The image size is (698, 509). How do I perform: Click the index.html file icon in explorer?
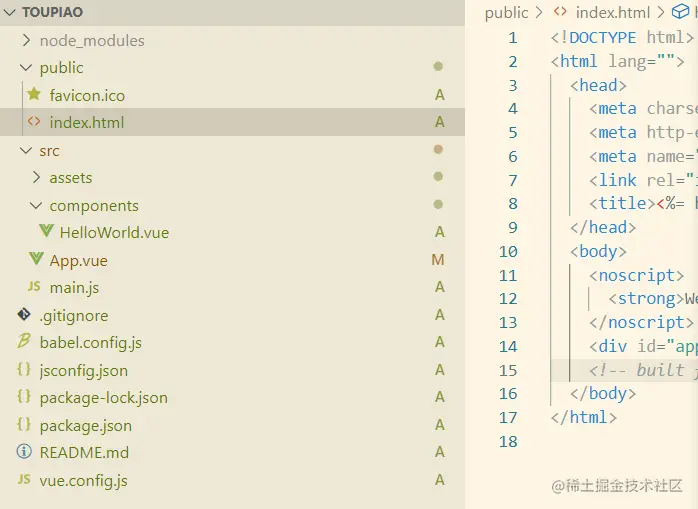point(34,121)
